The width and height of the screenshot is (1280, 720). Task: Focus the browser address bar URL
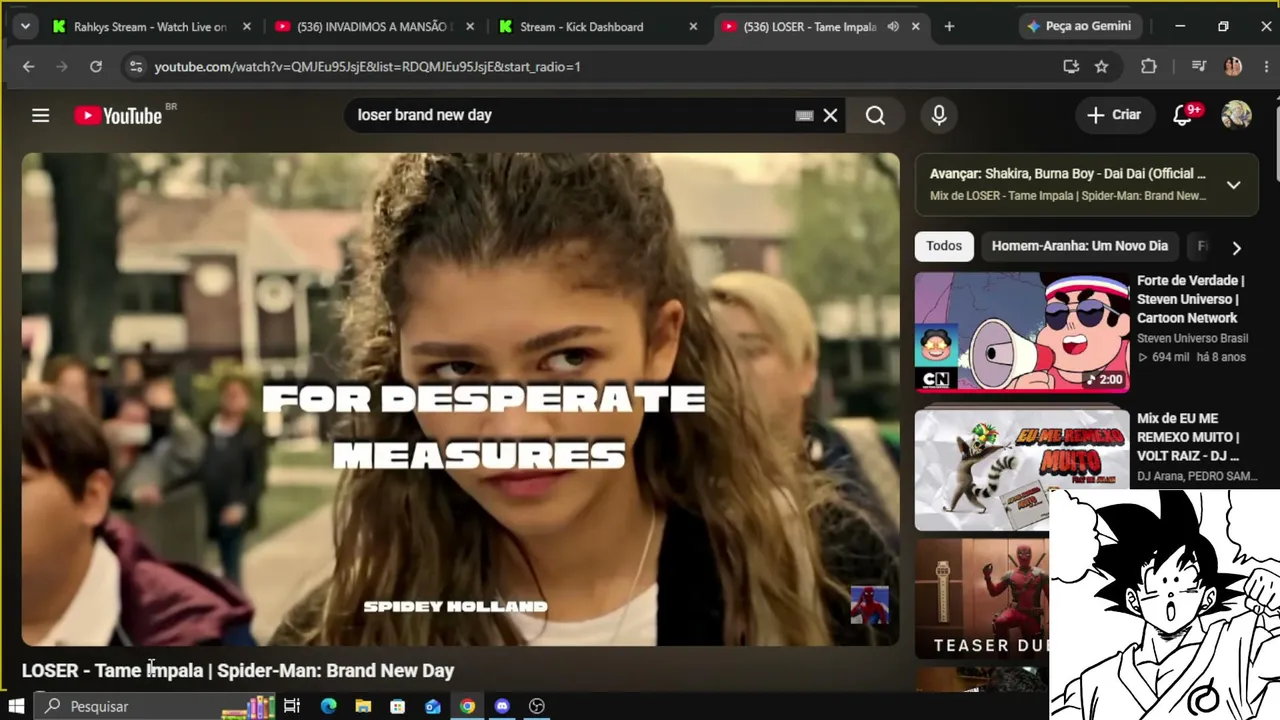click(367, 66)
